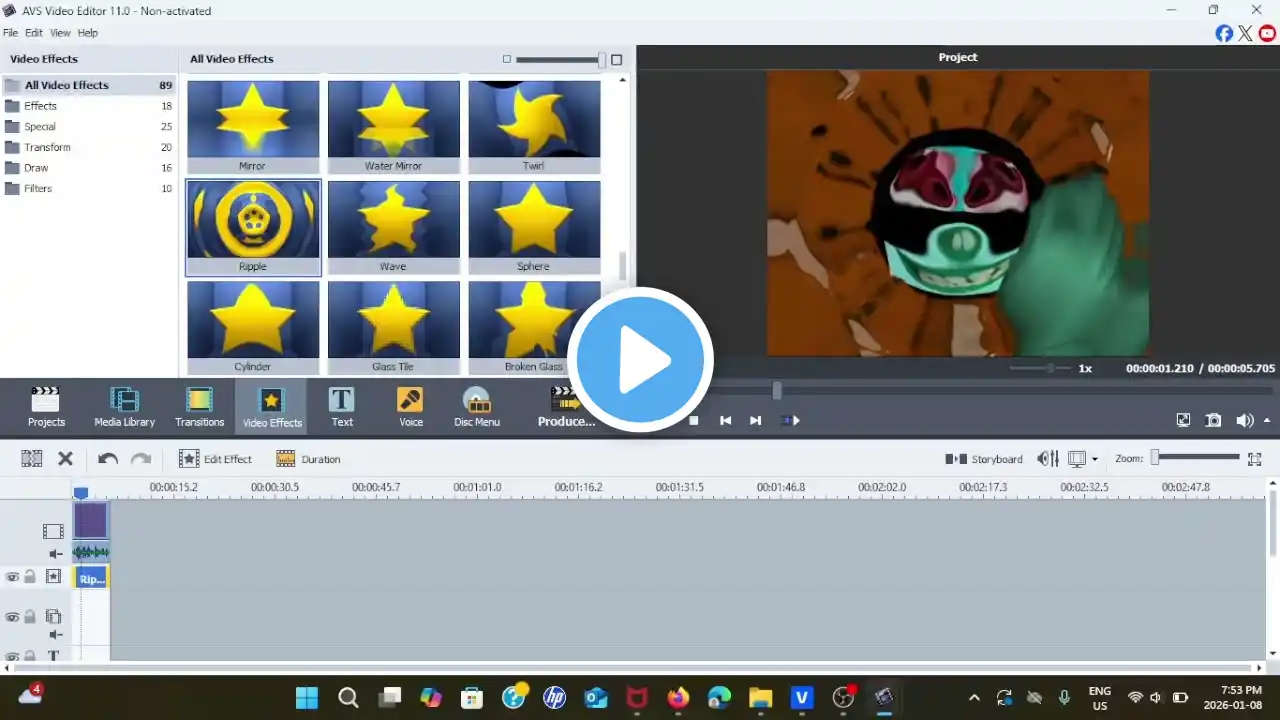The width and height of the screenshot is (1280, 720).
Task: Click the video overlay track icon
Action: click(53, 617)
